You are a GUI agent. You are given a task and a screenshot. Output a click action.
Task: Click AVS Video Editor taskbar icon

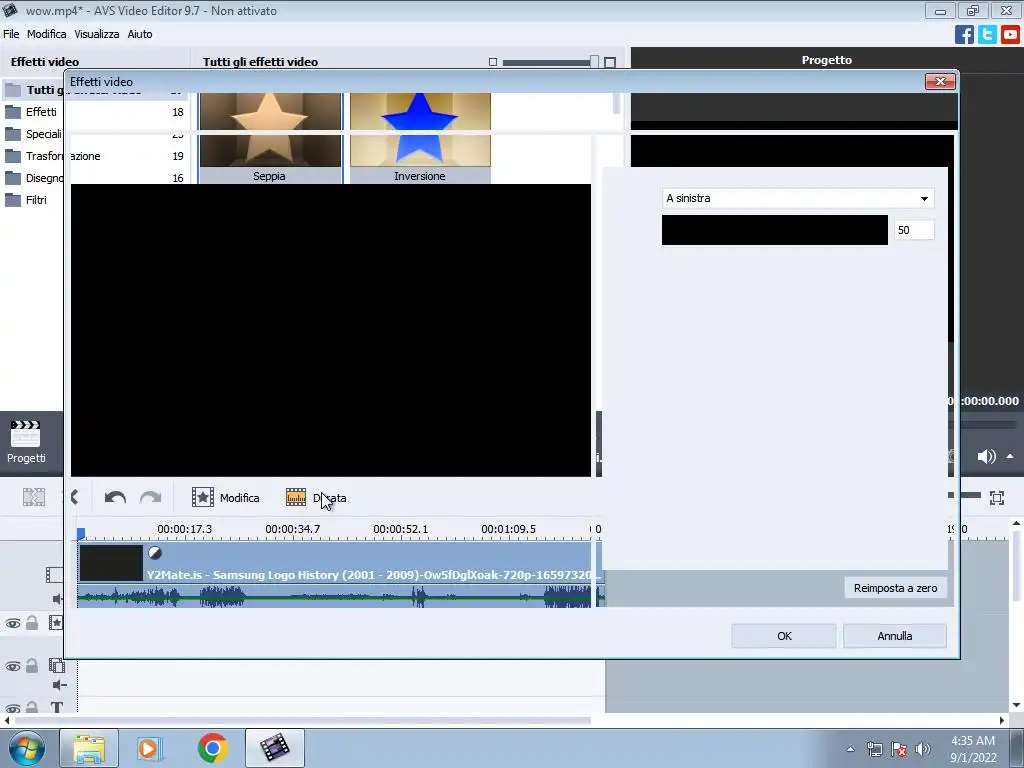274,748
